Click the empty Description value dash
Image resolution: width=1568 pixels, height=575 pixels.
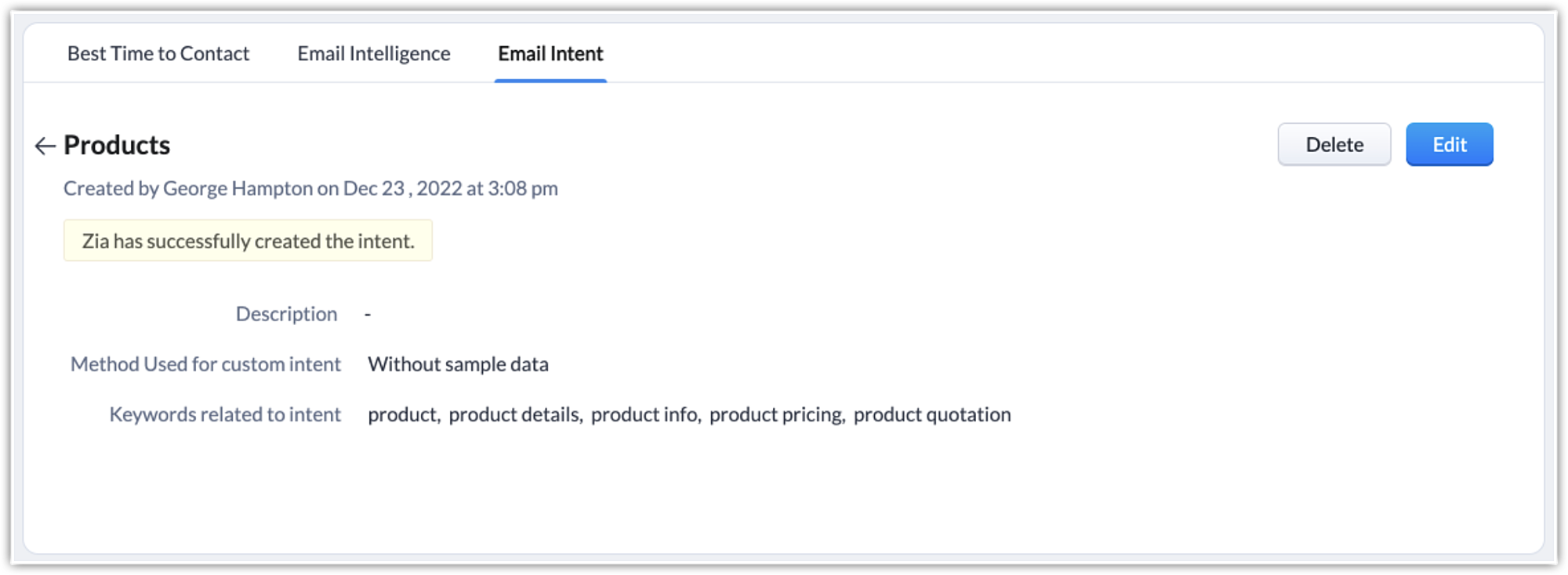pyautogui.click(x=368, y=314)
